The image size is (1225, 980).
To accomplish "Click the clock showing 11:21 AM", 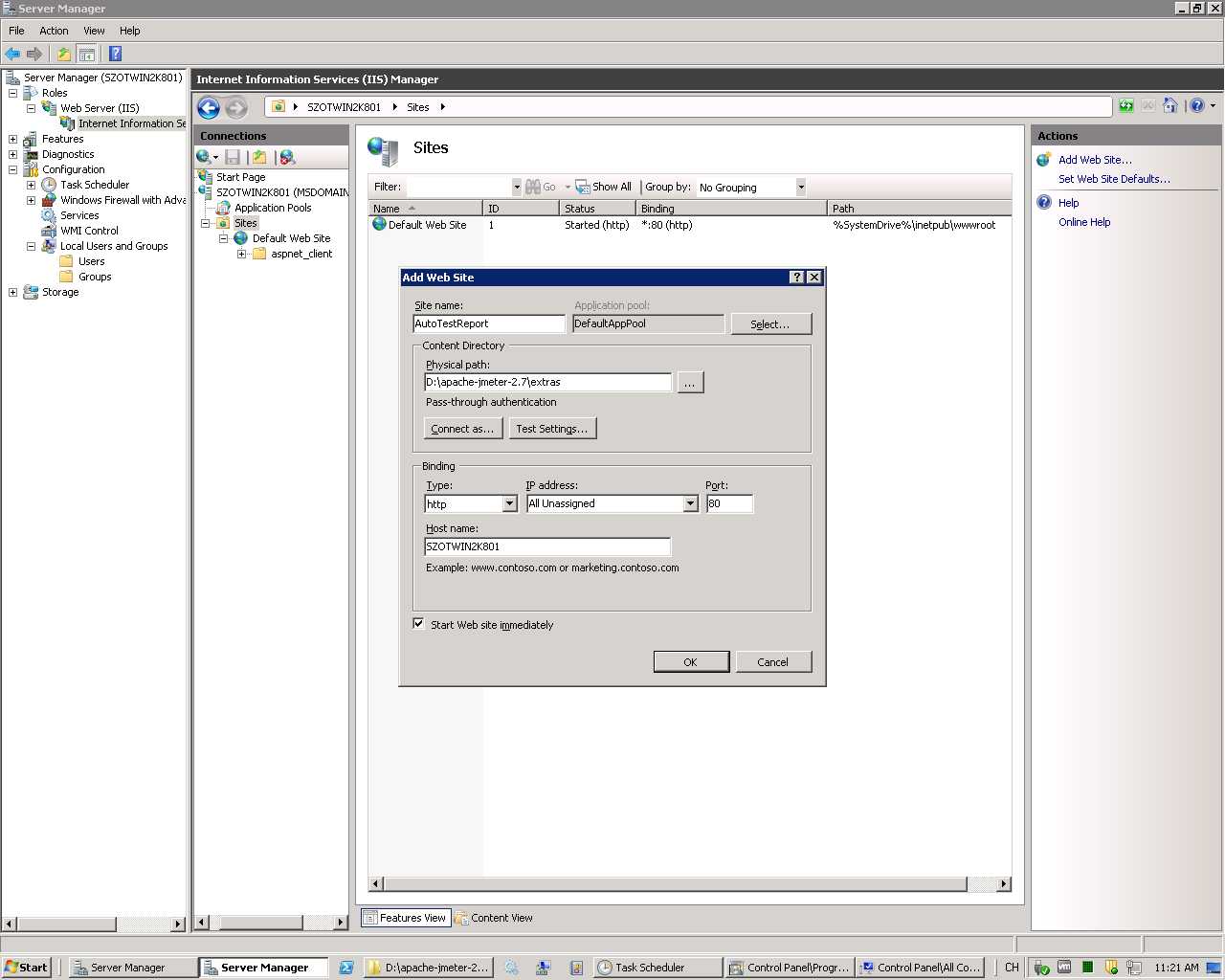I will (1176, 968).
